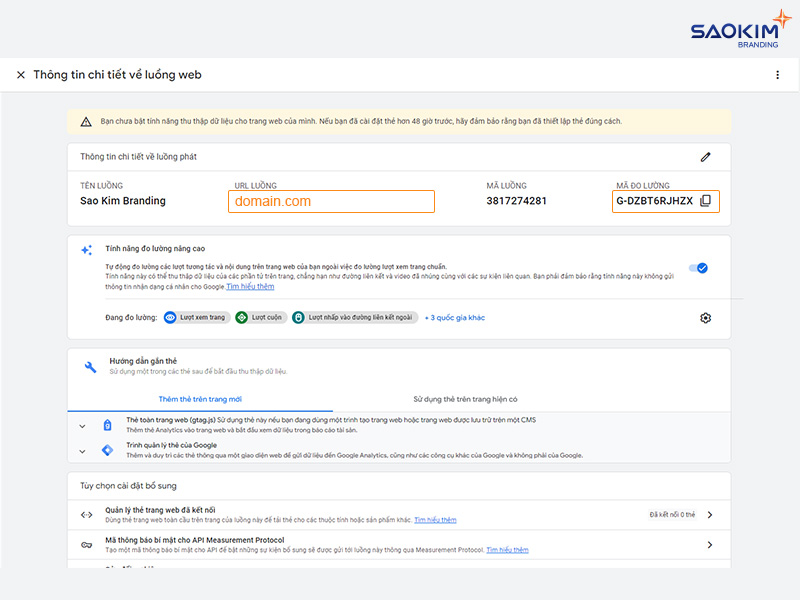Select the Google Tag Manager diamond icon
Screen dimensions: 800x600
[x=107, y=448]
